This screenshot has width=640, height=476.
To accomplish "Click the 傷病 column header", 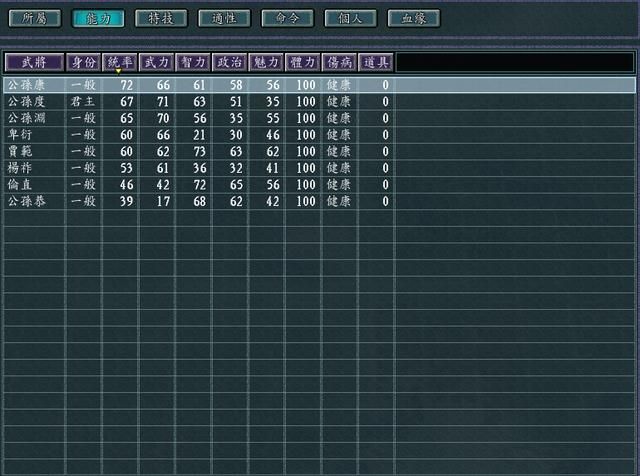I will pos(339,62).
